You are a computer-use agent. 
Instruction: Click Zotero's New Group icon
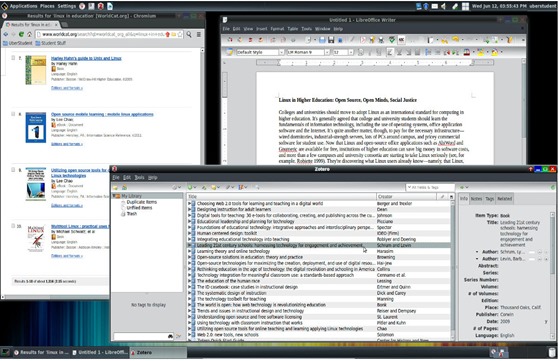point(124,187)
